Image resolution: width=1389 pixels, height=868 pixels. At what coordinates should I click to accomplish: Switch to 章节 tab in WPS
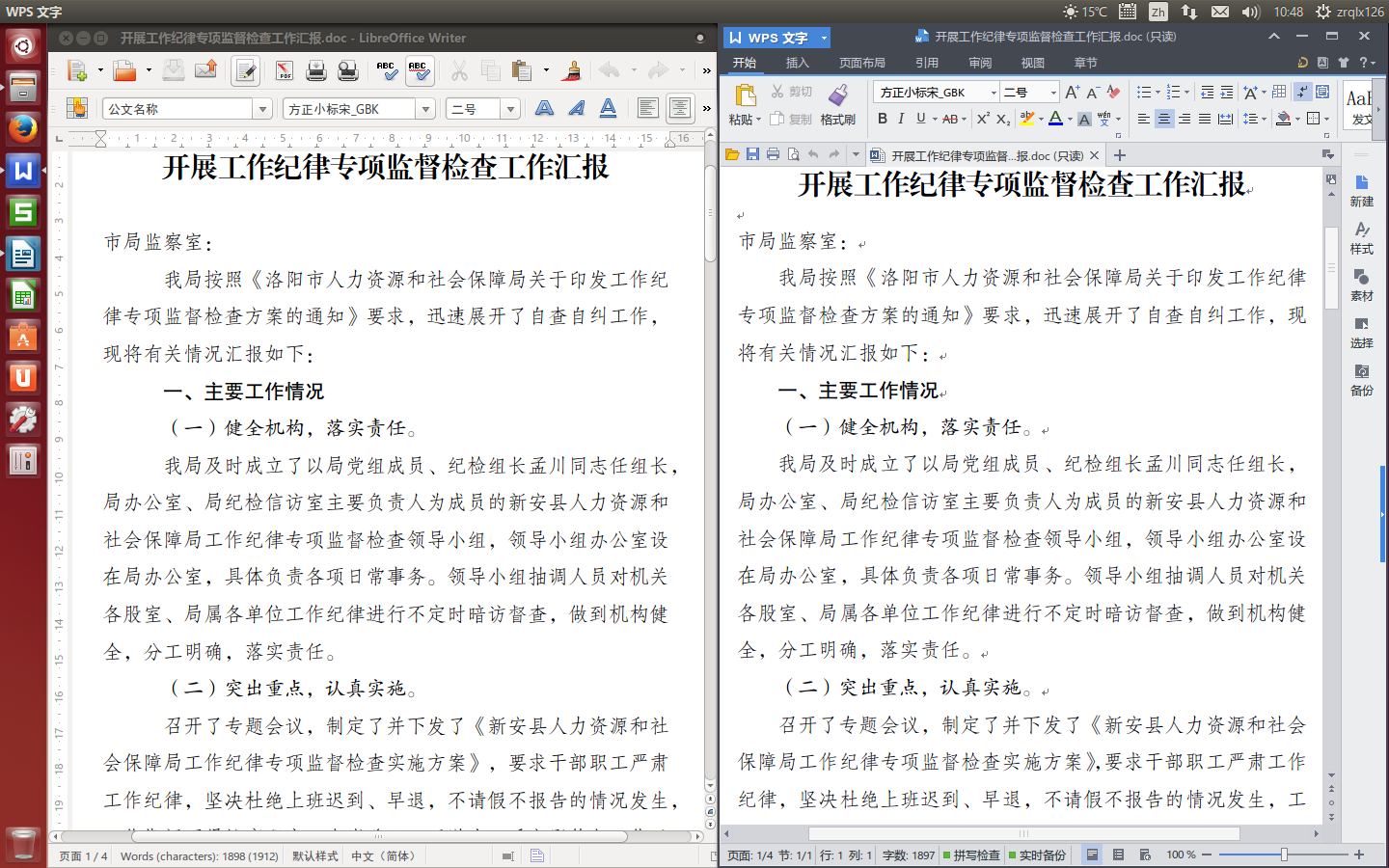coord(1086,63)
